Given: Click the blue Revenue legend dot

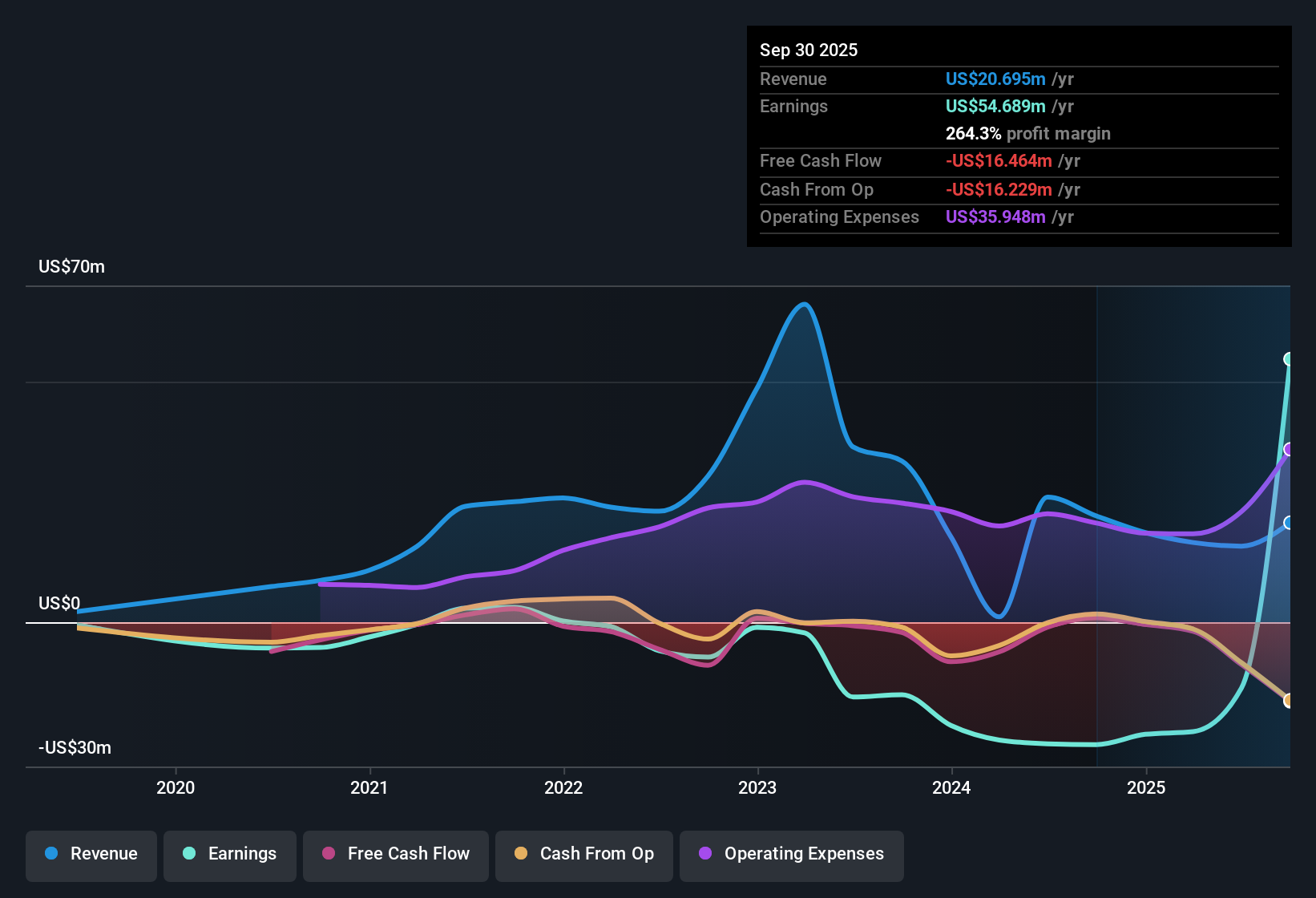Looking at the screenshot, I should tap(51, 854).
